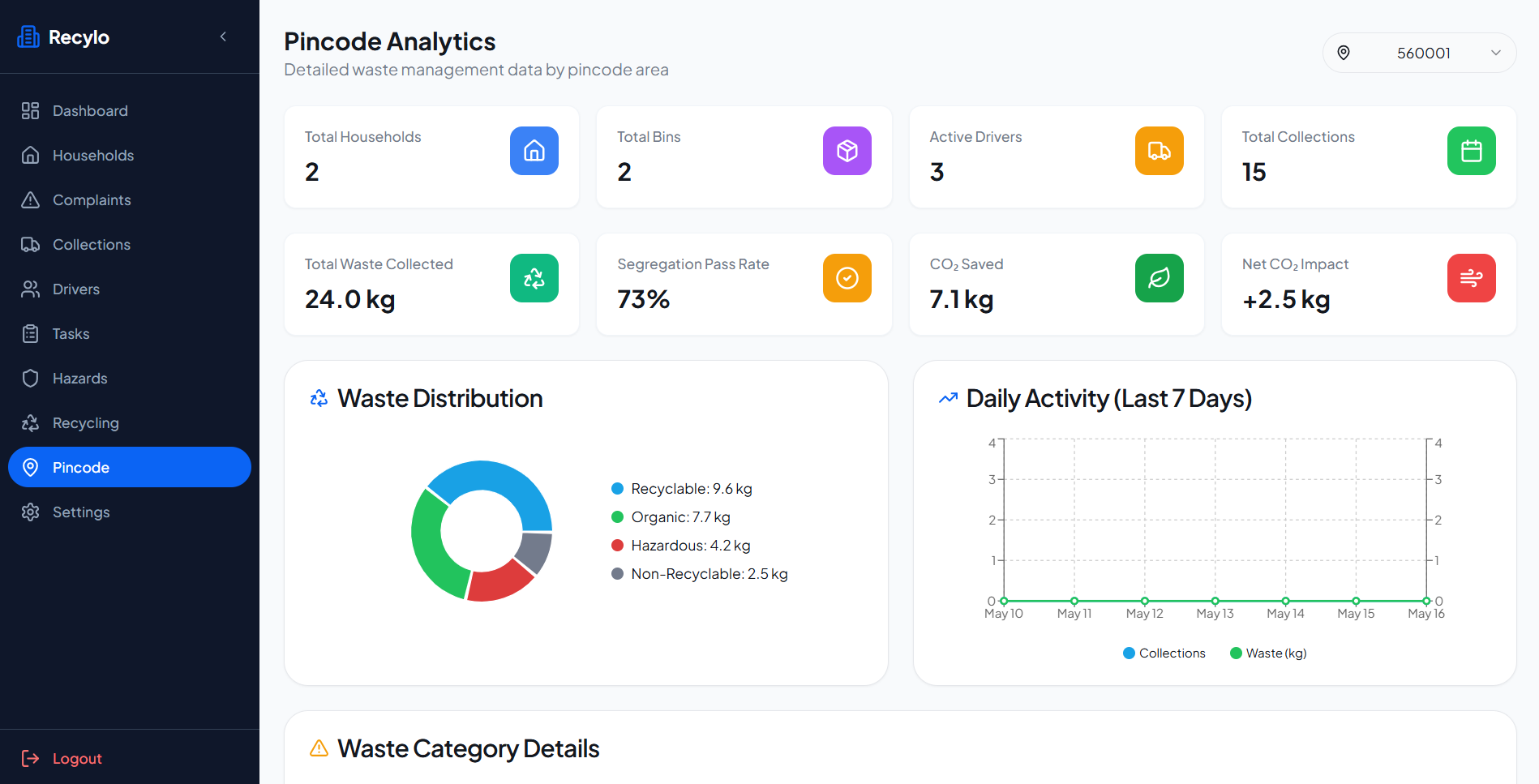Click the trend icon beside Daily Activity title
The width and height of the screenshot is (1539, 784).
point(948,398)
